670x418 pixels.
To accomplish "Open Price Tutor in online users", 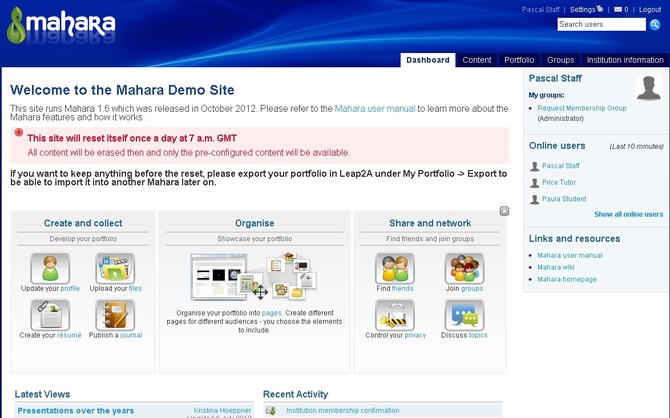I will [x=559, y=182].
